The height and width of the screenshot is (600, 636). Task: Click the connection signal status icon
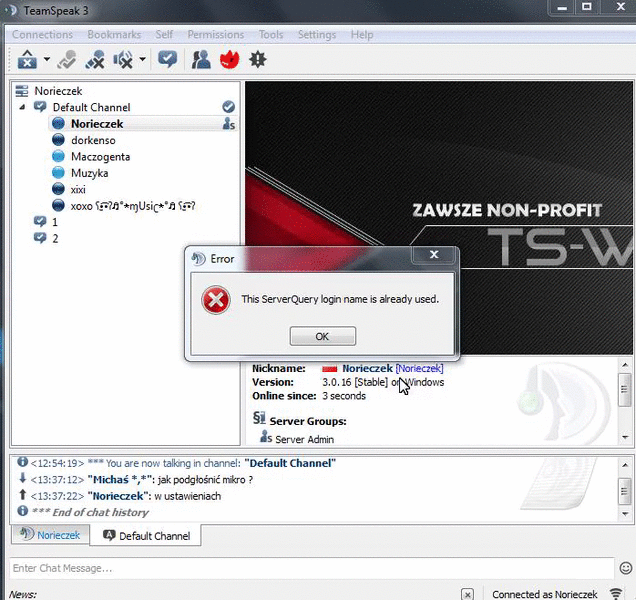616,594
